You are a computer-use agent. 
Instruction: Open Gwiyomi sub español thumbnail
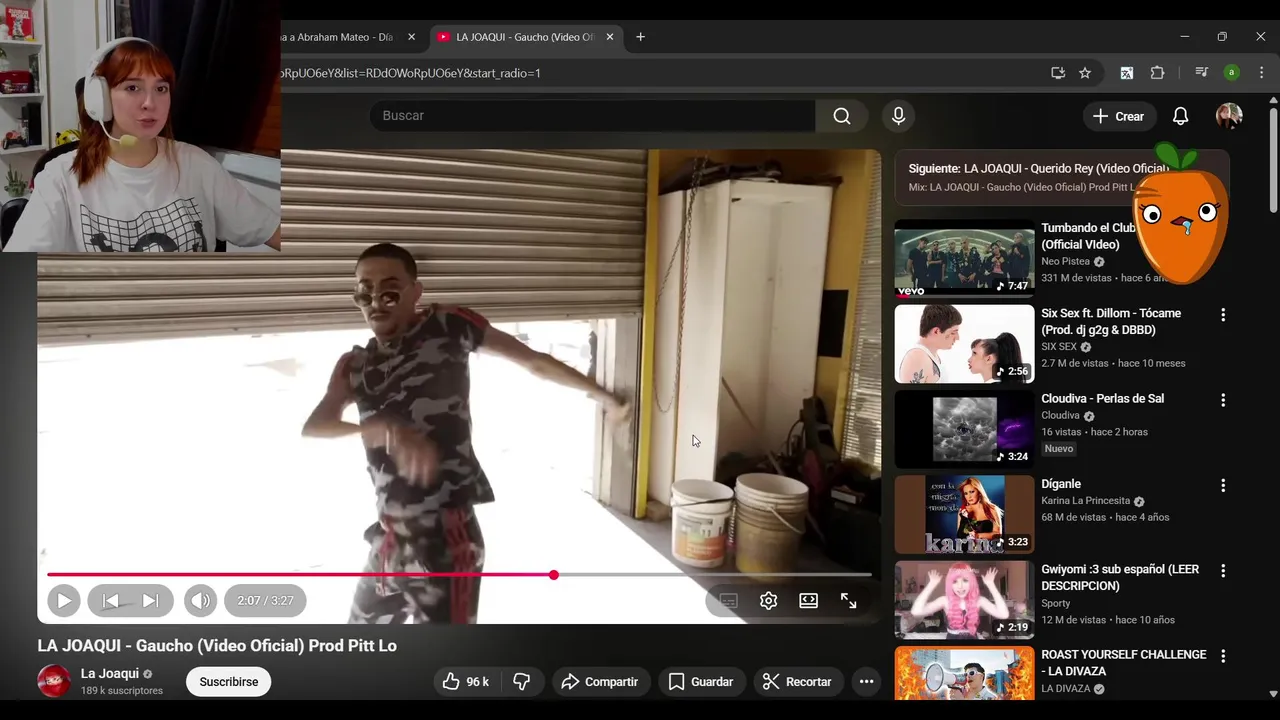[964, 600]
